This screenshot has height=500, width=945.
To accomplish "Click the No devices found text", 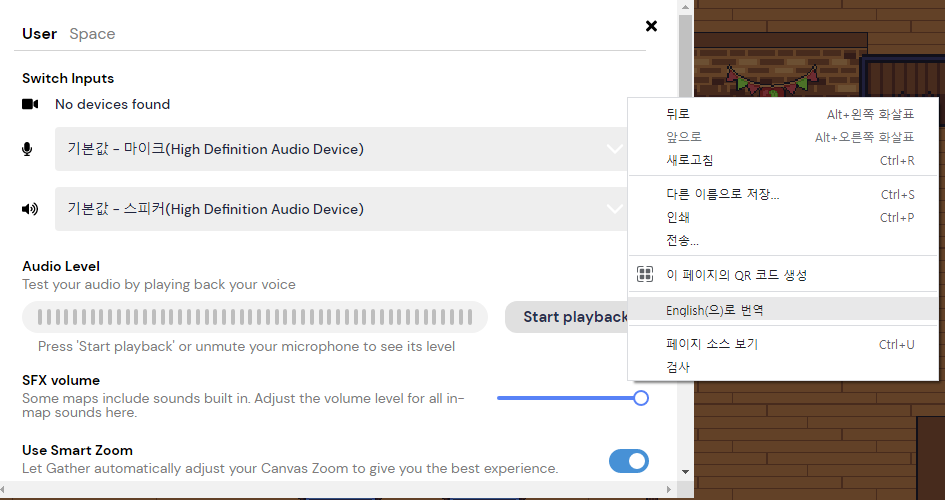I will [x=113, y=104].
